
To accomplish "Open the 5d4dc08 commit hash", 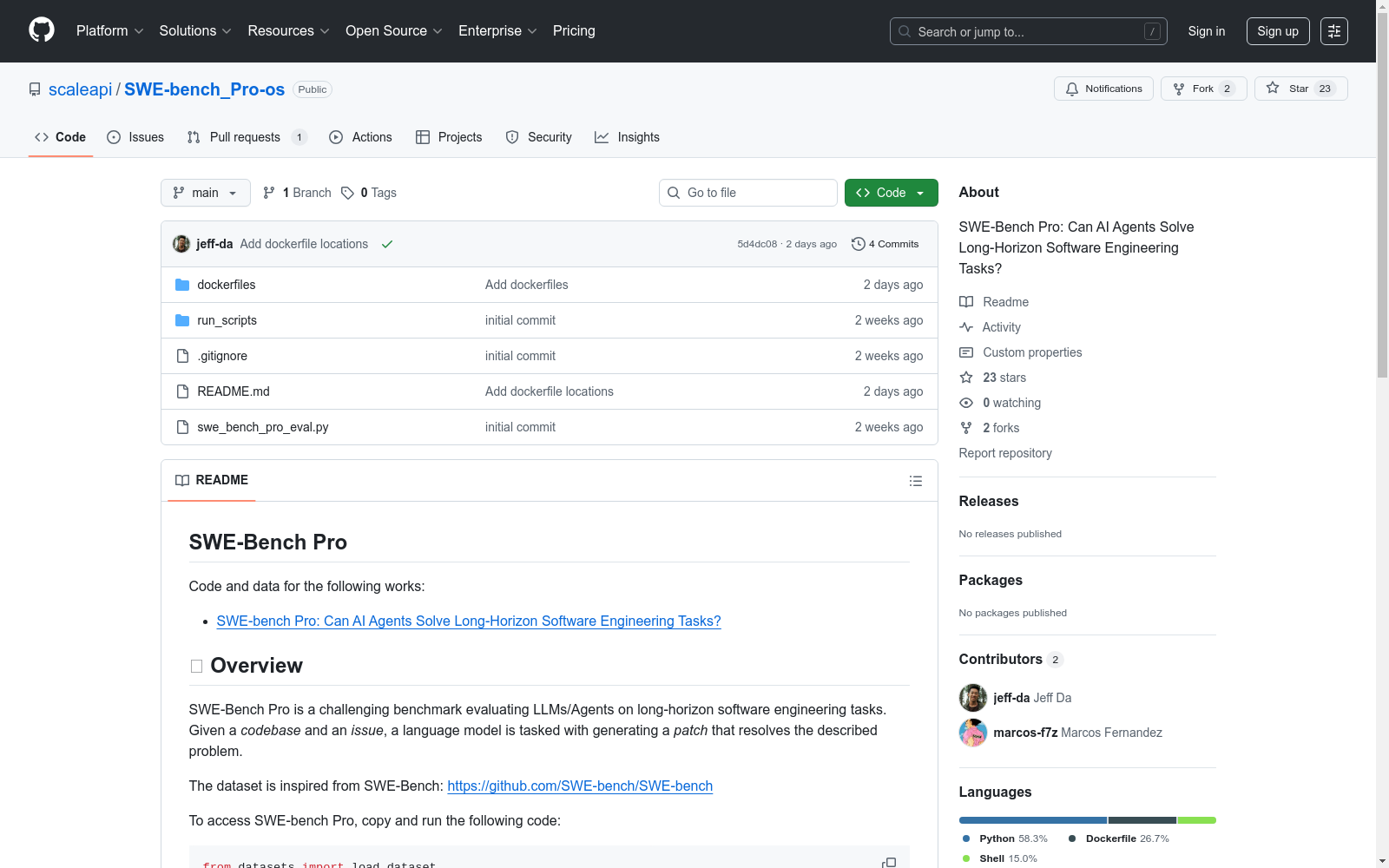I will tap(757, 244).
